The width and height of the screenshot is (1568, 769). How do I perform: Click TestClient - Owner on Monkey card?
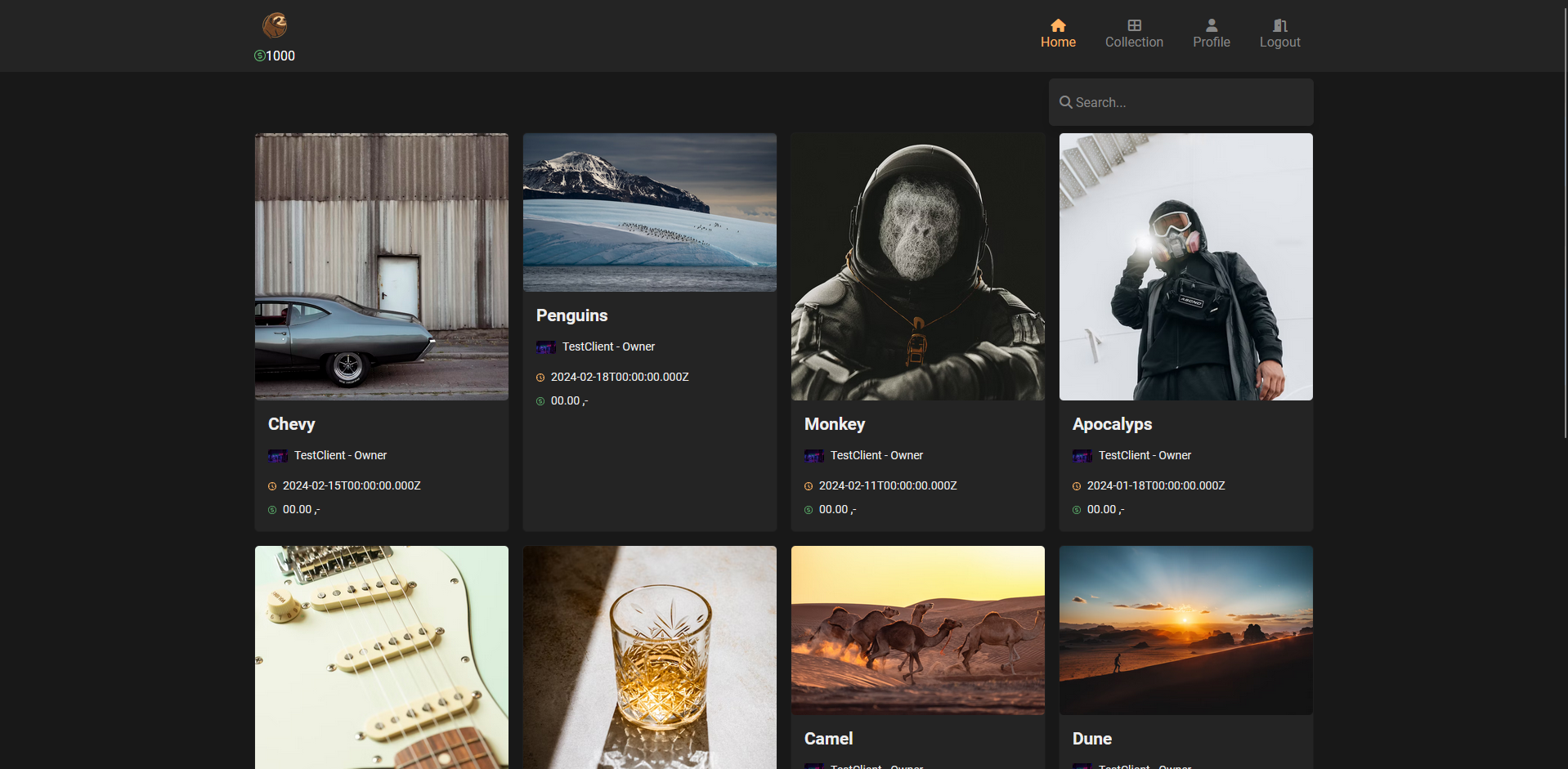coord(876,455)
